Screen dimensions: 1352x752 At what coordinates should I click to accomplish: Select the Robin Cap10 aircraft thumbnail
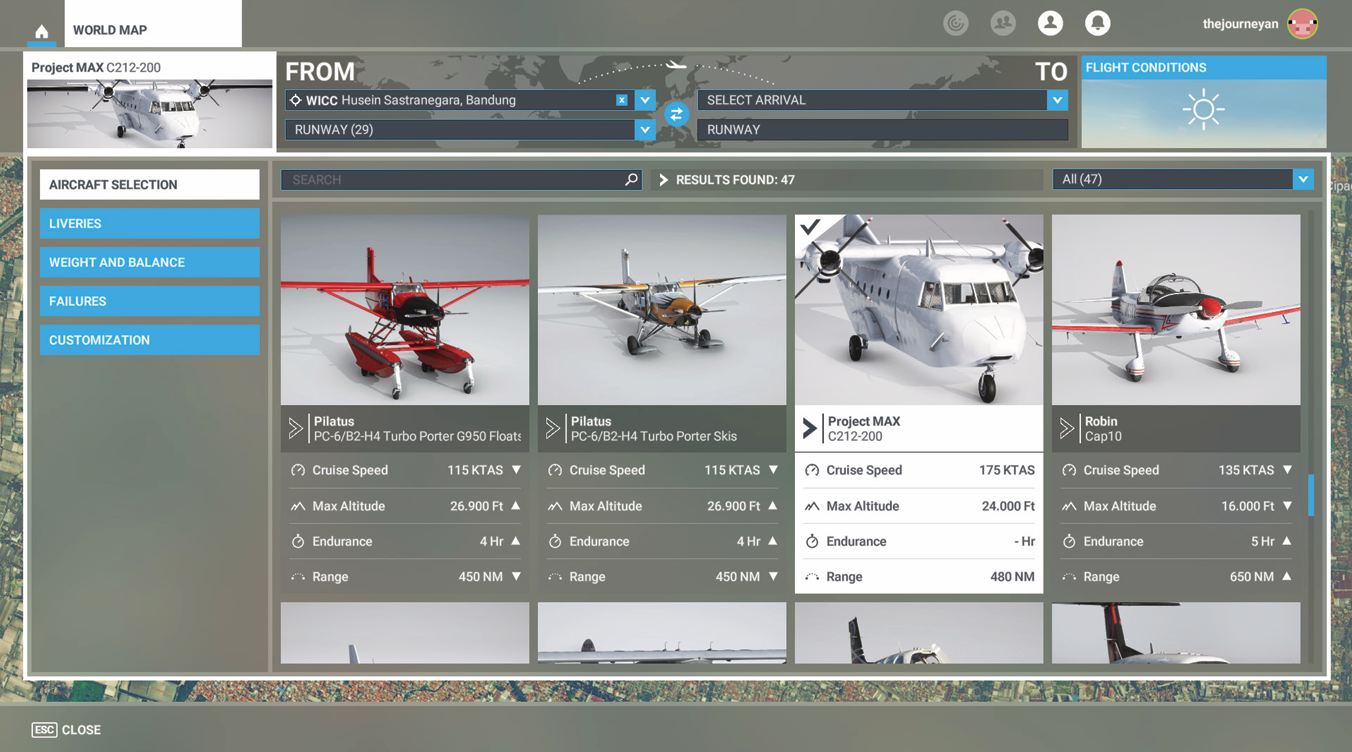point(1176,310)
